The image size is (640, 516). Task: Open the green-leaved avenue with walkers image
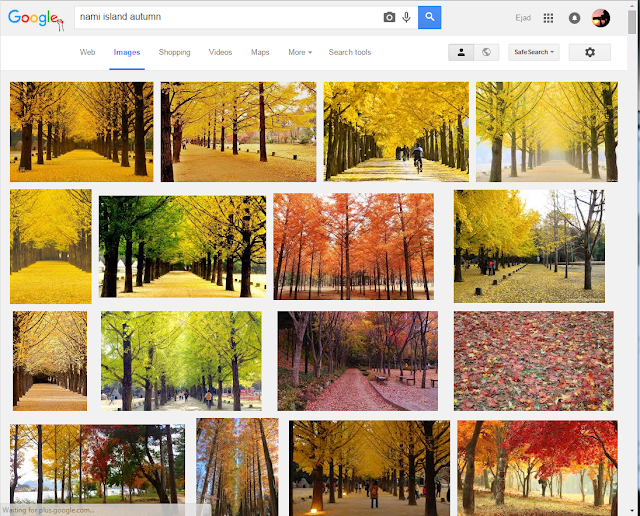point(181,361)
